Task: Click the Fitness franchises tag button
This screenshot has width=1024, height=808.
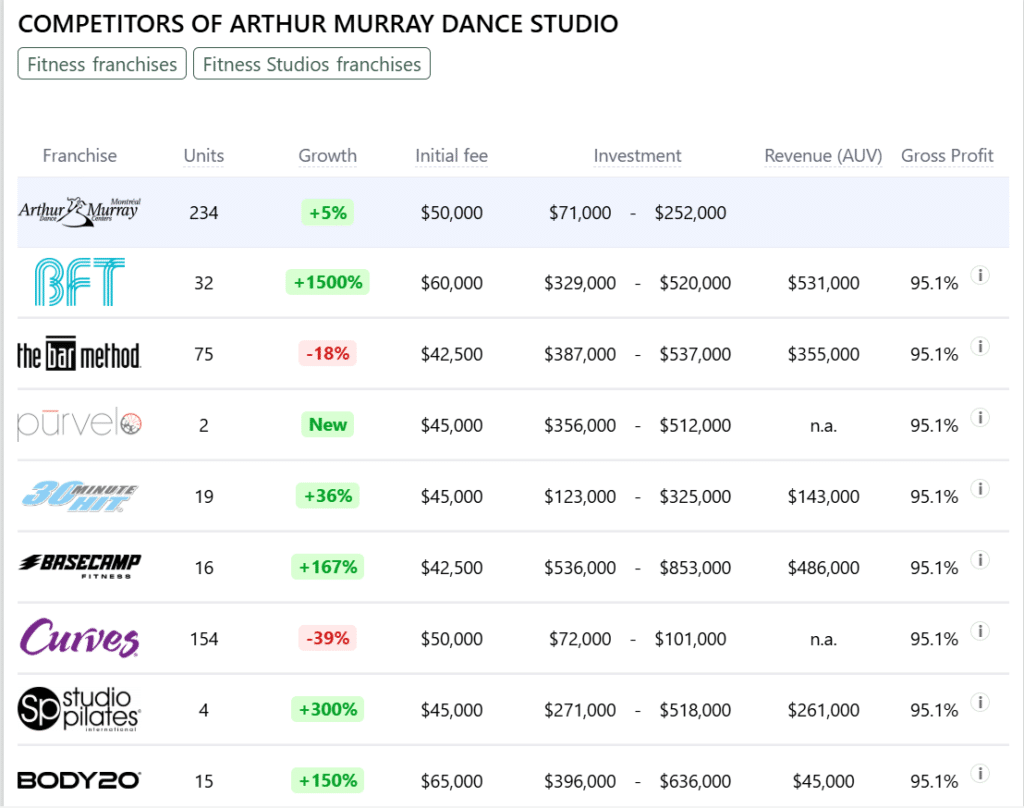Action: tap(102, 64)
